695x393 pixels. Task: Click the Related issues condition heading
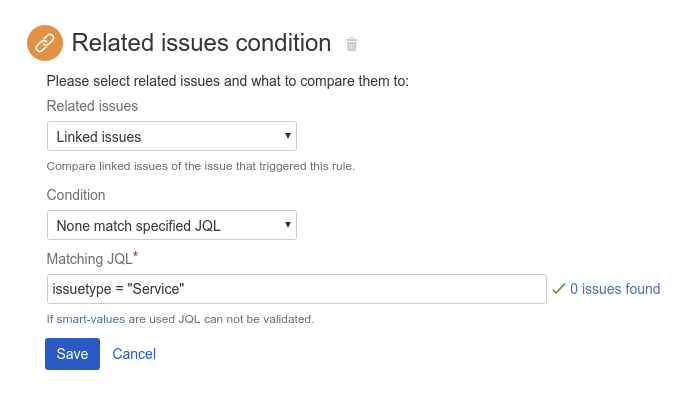[201, 43]
